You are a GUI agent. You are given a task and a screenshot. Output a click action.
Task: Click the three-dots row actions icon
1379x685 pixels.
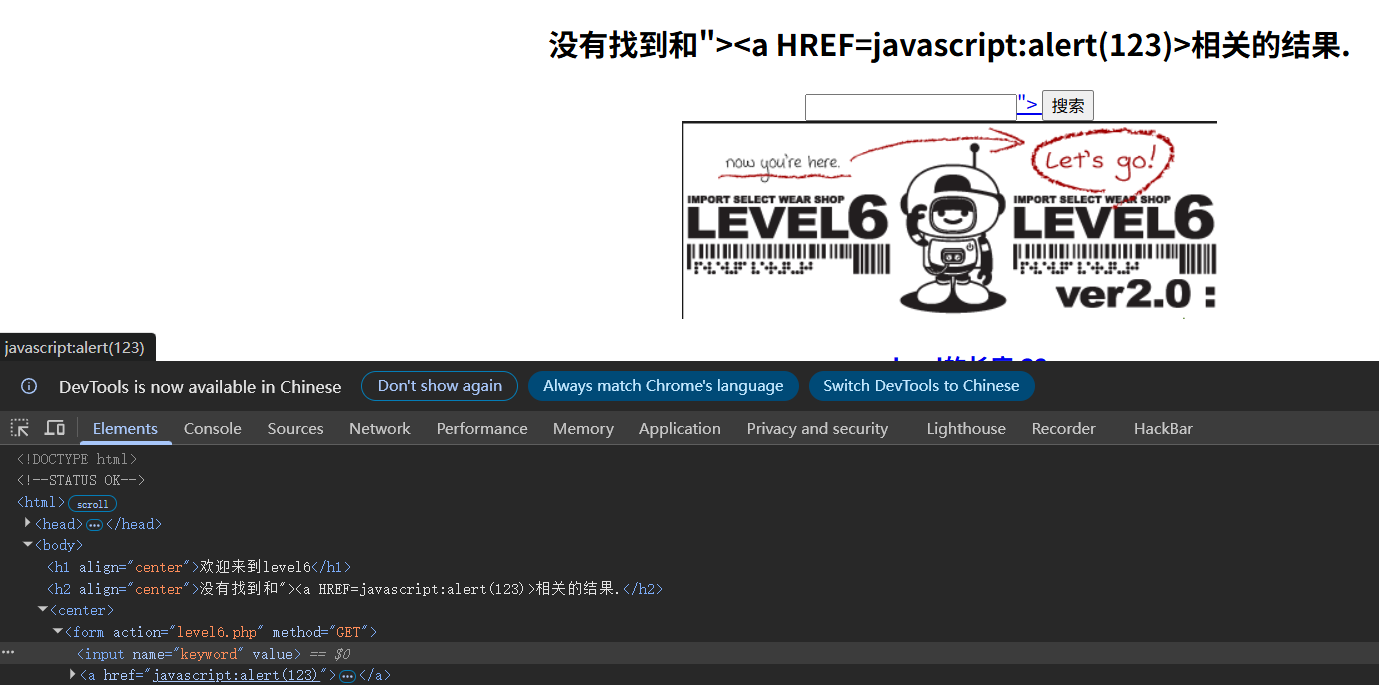pos(8,653)
